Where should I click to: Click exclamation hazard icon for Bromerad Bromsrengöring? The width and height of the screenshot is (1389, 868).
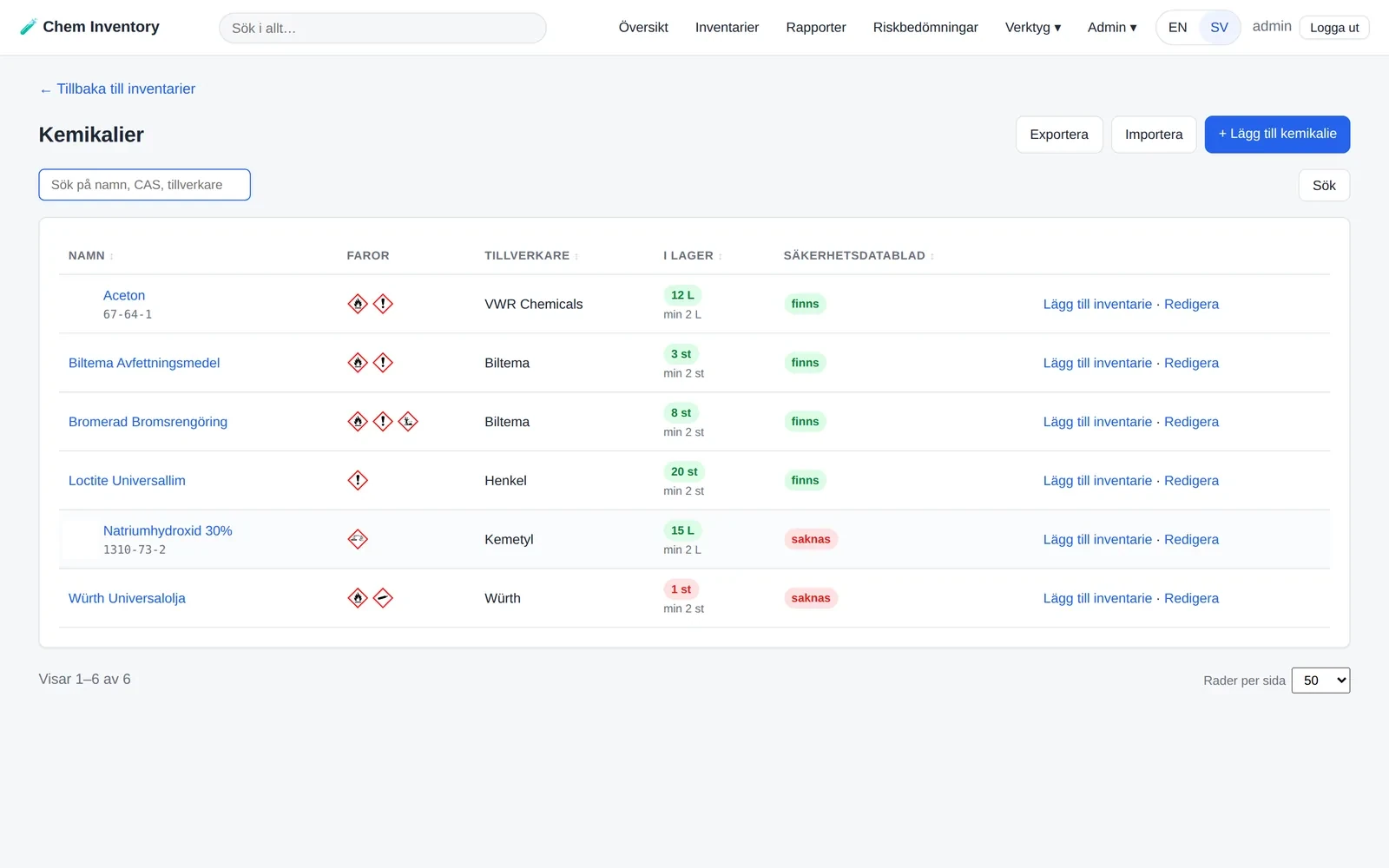(383, 422)
